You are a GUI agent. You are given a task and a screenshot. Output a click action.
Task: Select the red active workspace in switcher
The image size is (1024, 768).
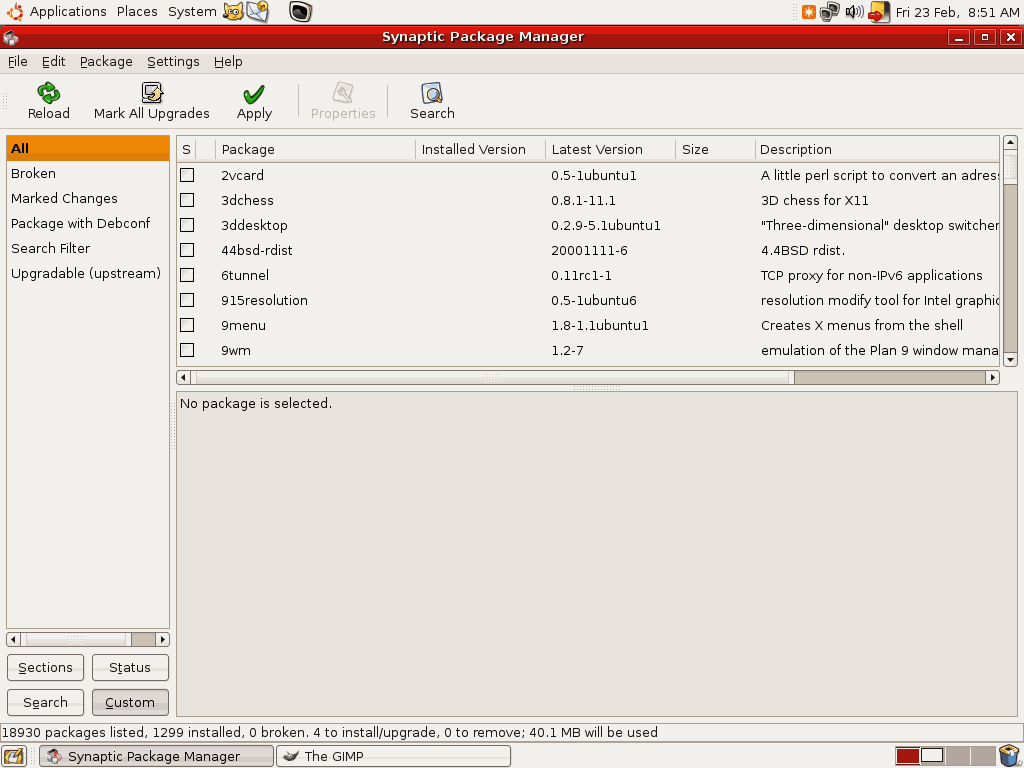click(x=908, y=756)
